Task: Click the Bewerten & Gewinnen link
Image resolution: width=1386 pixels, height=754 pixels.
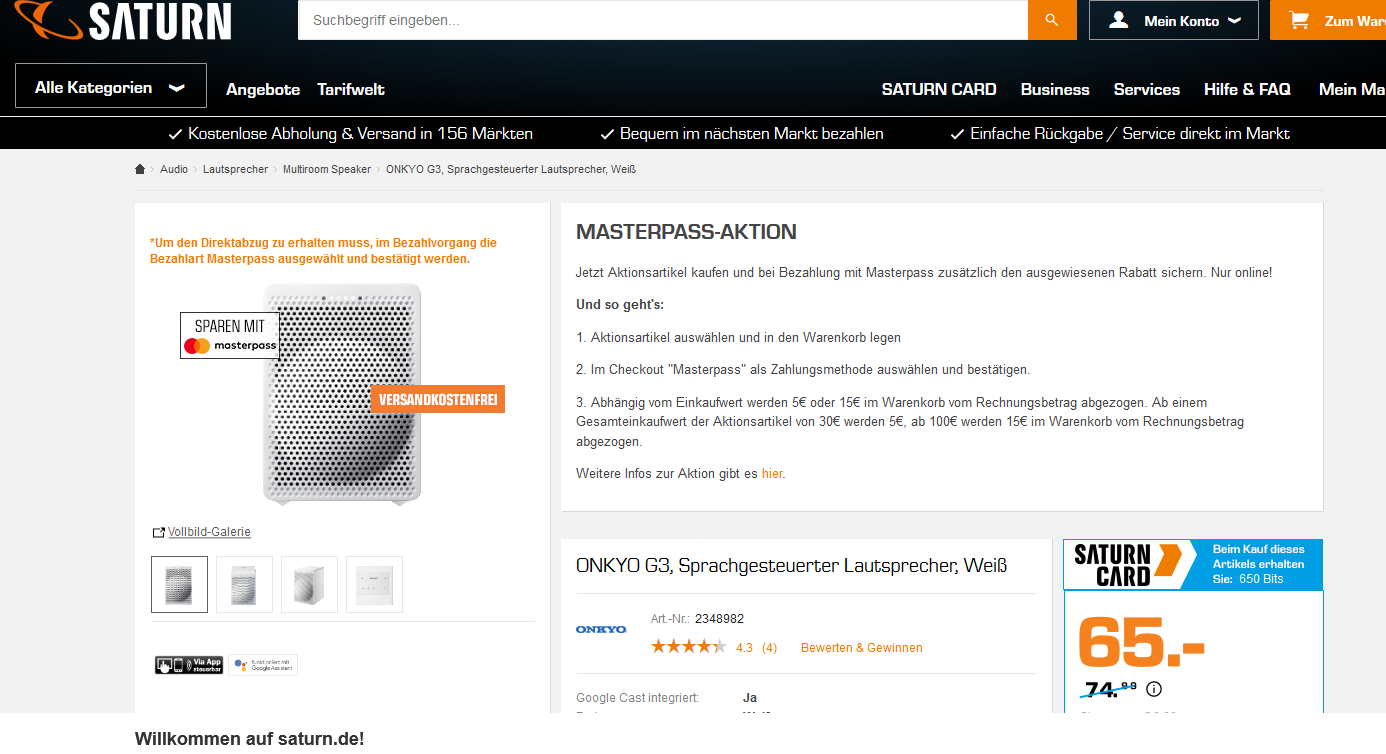Action: 861,648
